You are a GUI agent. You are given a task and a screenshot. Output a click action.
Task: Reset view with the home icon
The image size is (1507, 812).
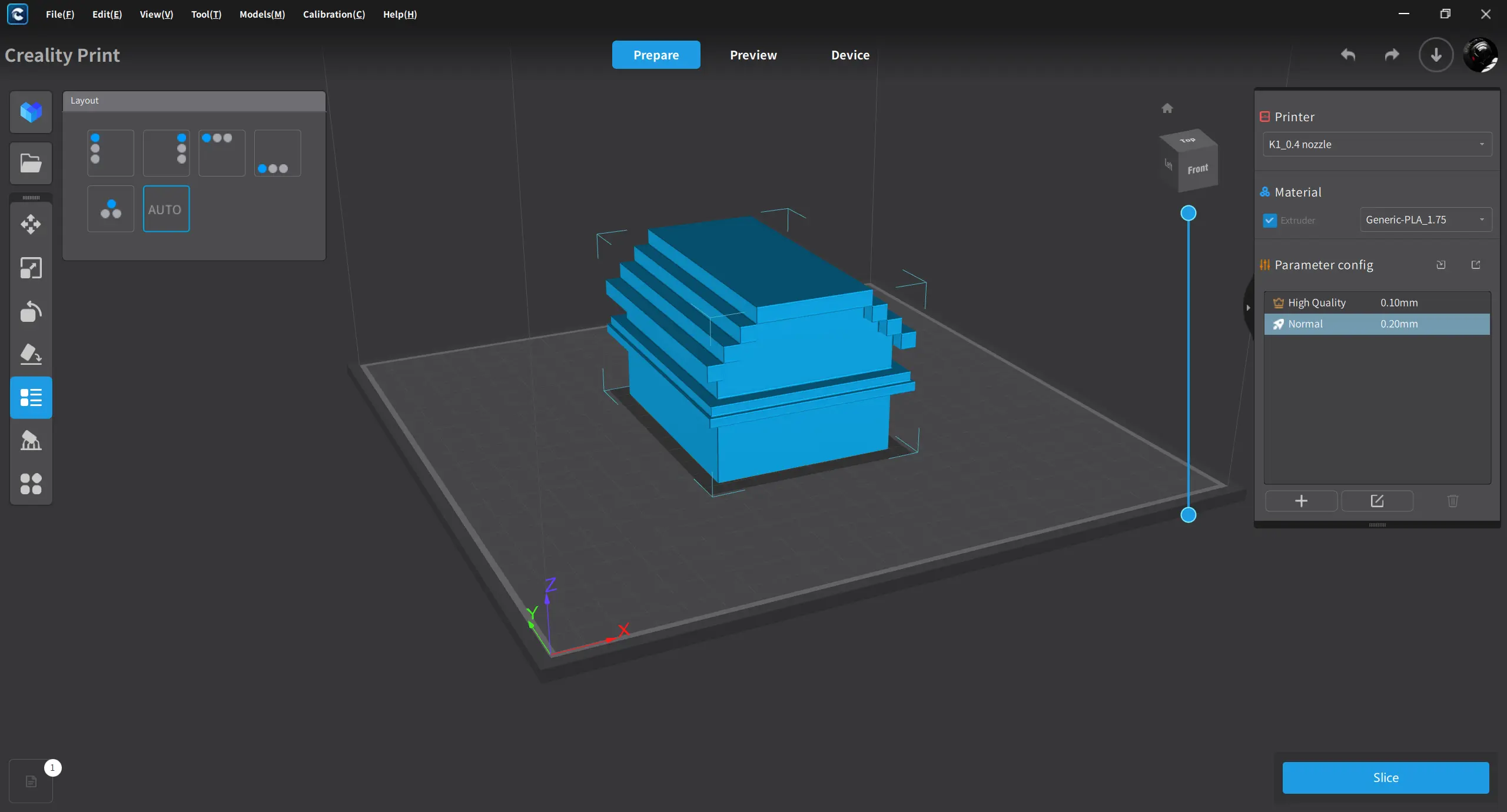(x=1167, y=108)
